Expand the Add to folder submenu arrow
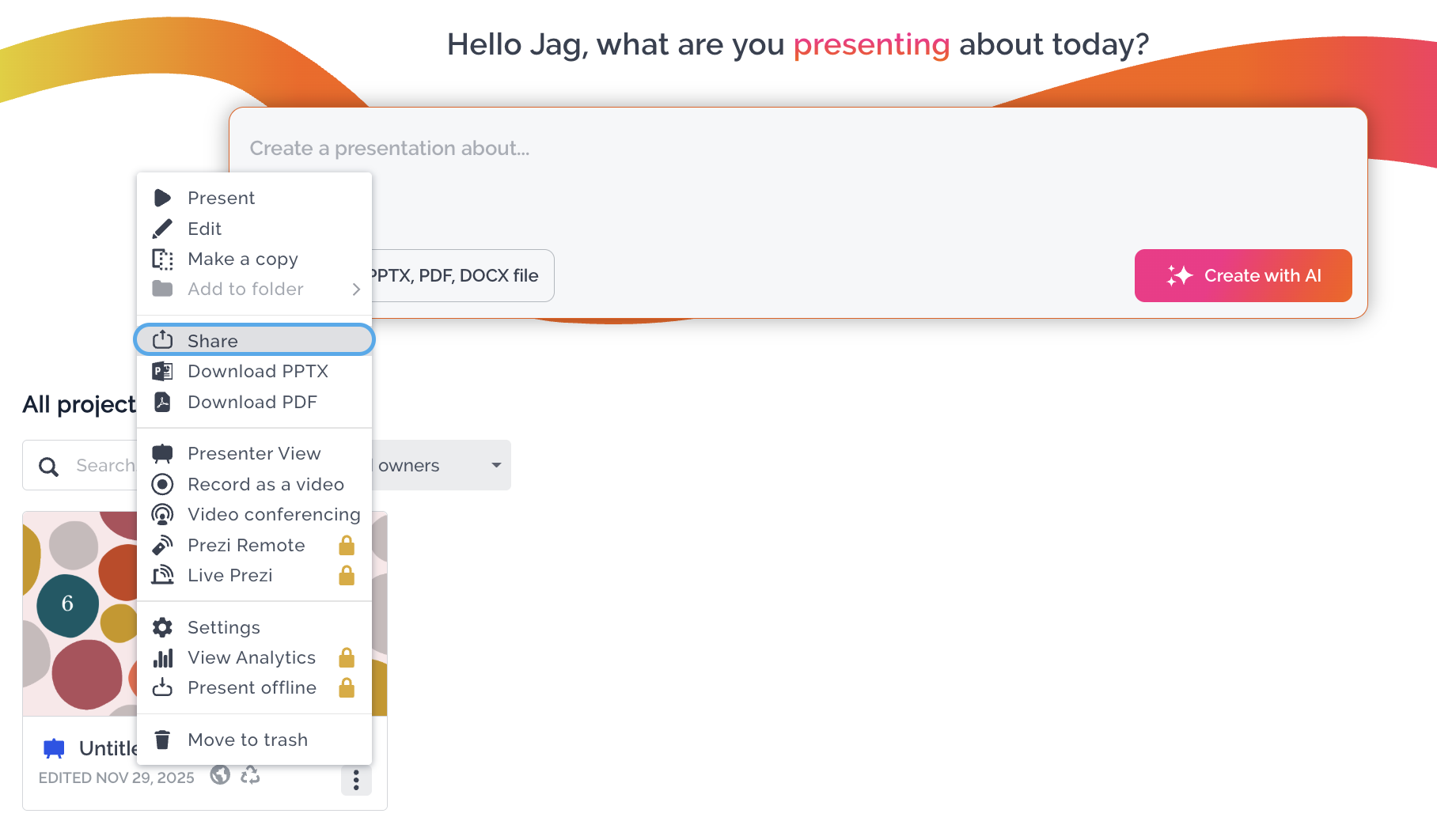Screen dimensions: 1437x840 356,289
